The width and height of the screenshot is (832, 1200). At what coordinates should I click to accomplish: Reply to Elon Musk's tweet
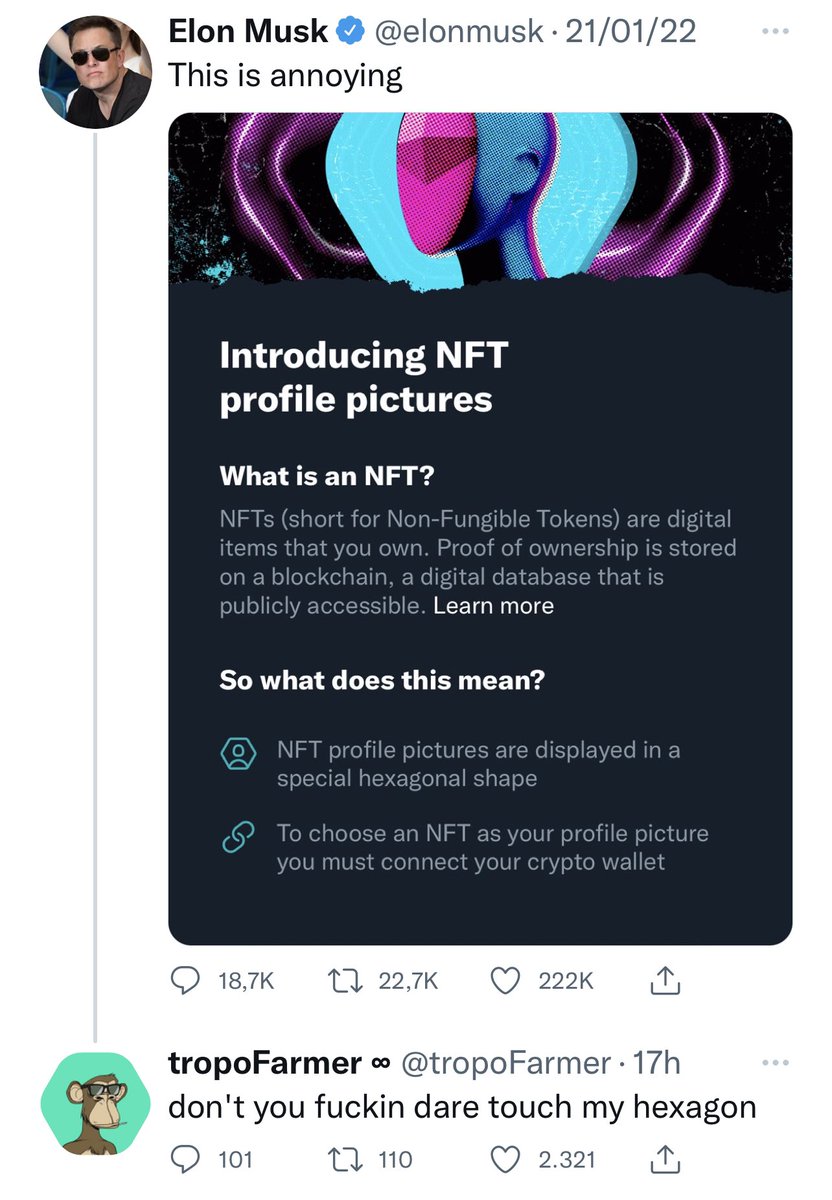click(x=184, y=982)
